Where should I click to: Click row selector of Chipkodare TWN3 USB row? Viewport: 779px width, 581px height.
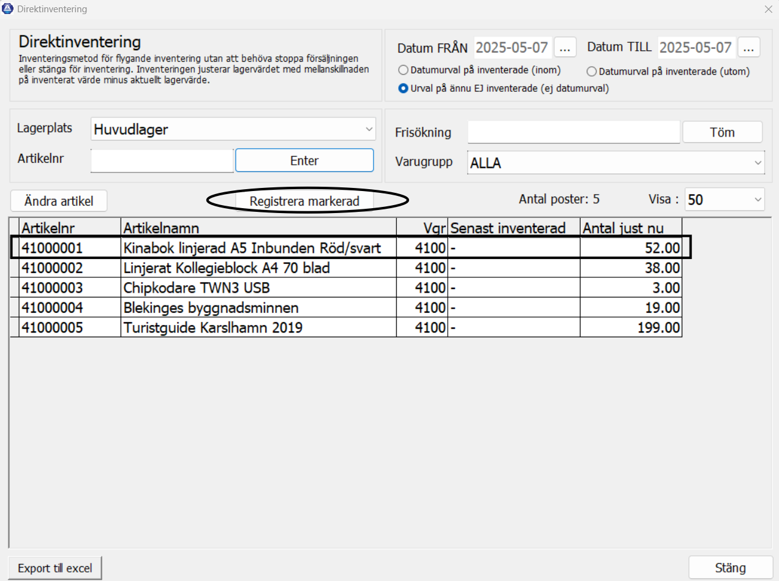(14, 288)
